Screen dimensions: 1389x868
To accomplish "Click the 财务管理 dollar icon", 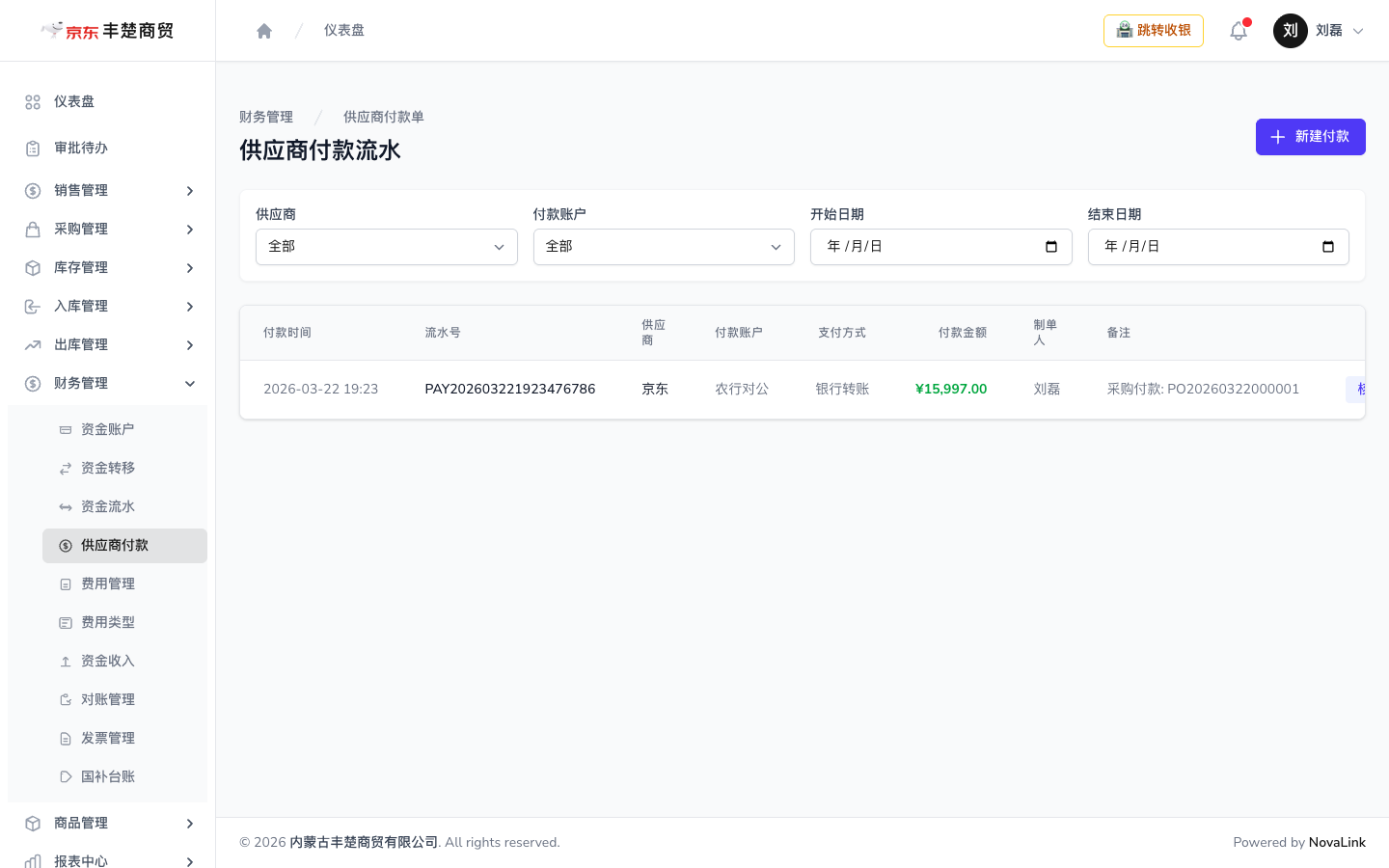I will tap(33, 384).
